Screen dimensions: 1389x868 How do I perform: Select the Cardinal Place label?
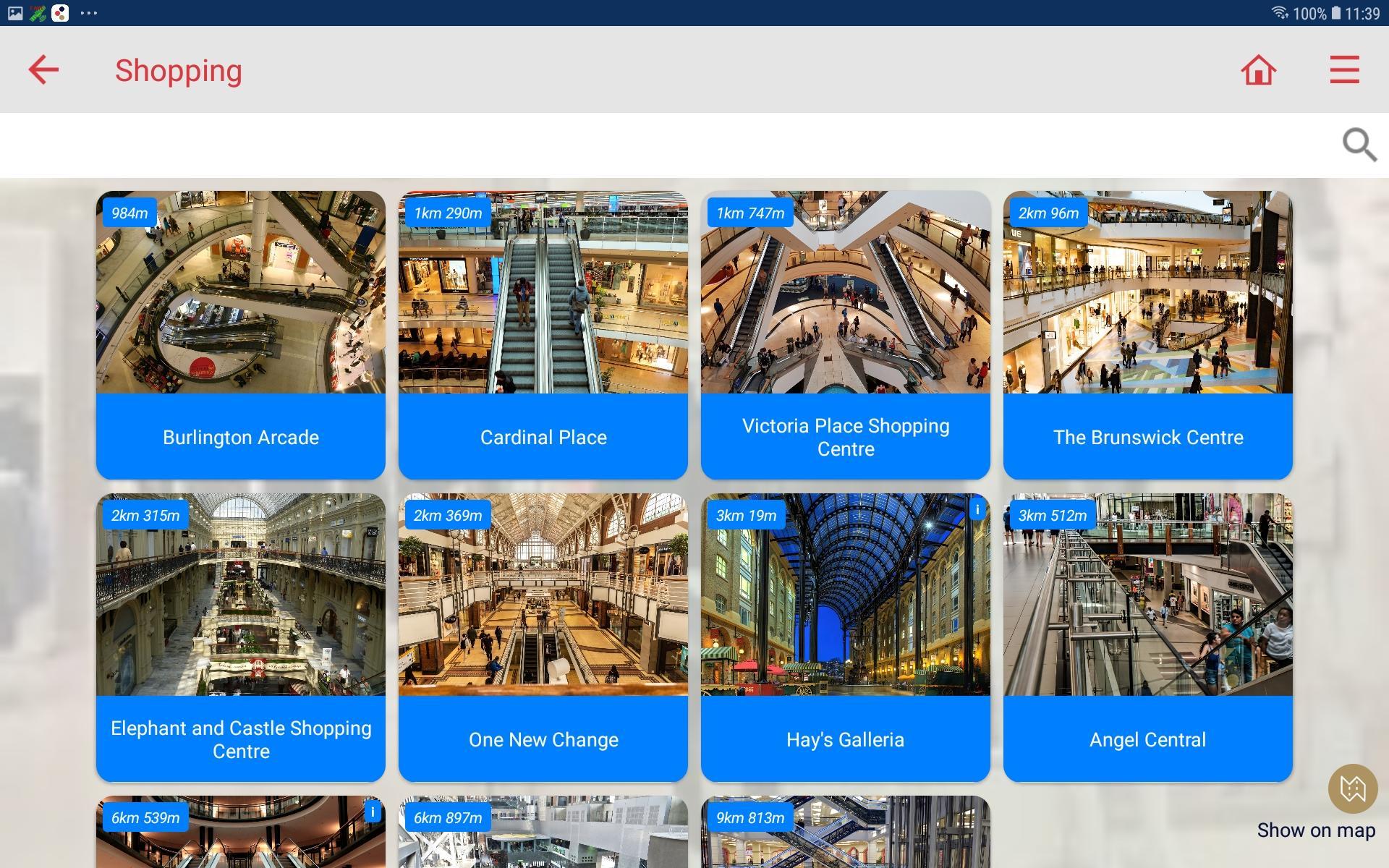point(543,438)
